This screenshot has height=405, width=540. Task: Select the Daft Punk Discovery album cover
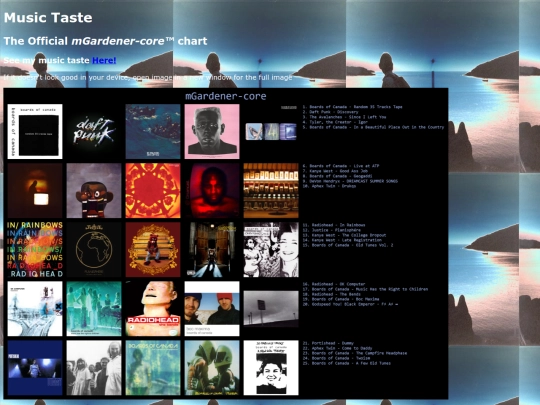pyautogui.click(x=94, y=132)
